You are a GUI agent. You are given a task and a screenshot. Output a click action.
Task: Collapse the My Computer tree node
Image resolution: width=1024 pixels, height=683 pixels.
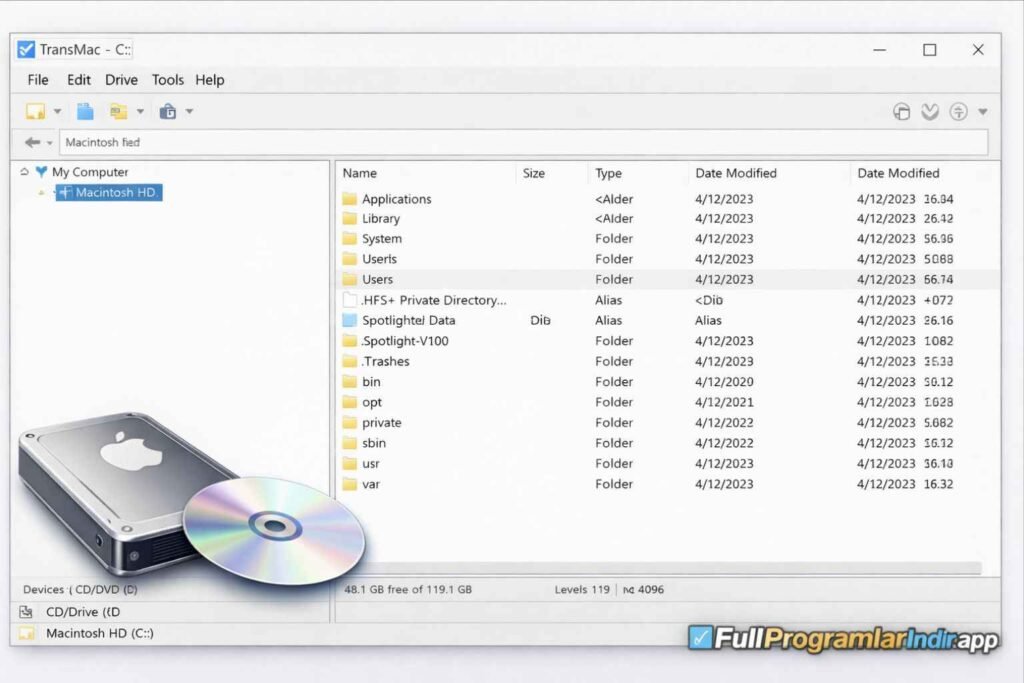24,172
